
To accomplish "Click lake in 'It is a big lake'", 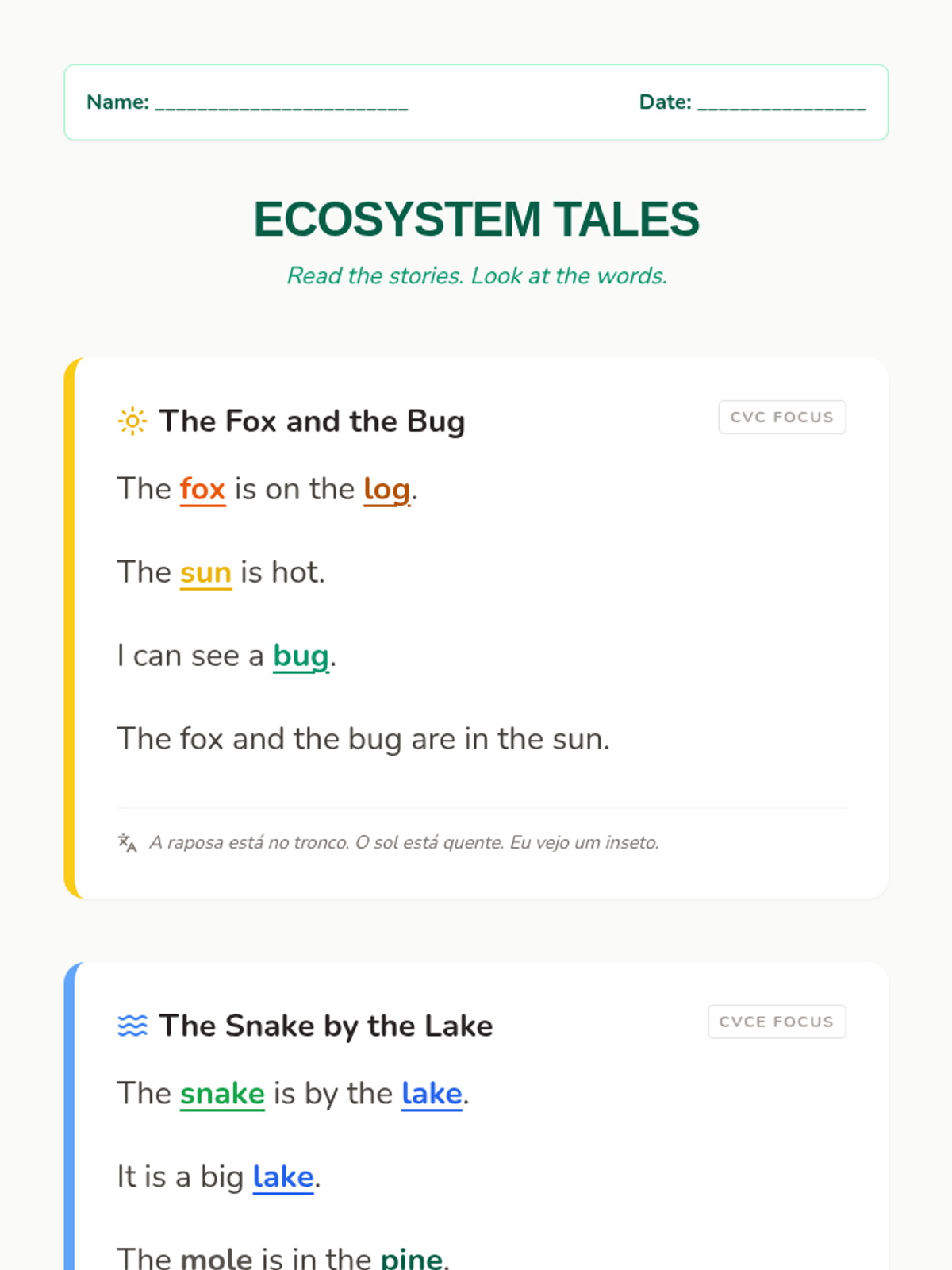I will tap(283, 1178).
